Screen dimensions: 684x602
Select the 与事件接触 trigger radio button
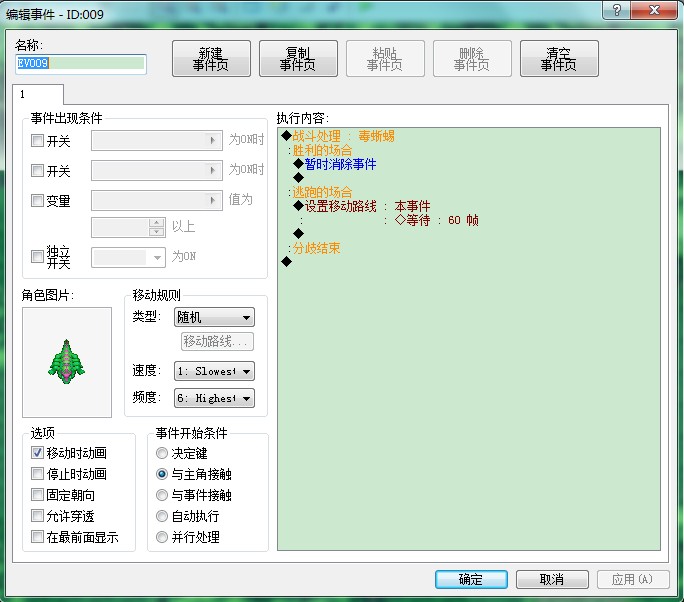pyautogui.click(x=162, y=495)
